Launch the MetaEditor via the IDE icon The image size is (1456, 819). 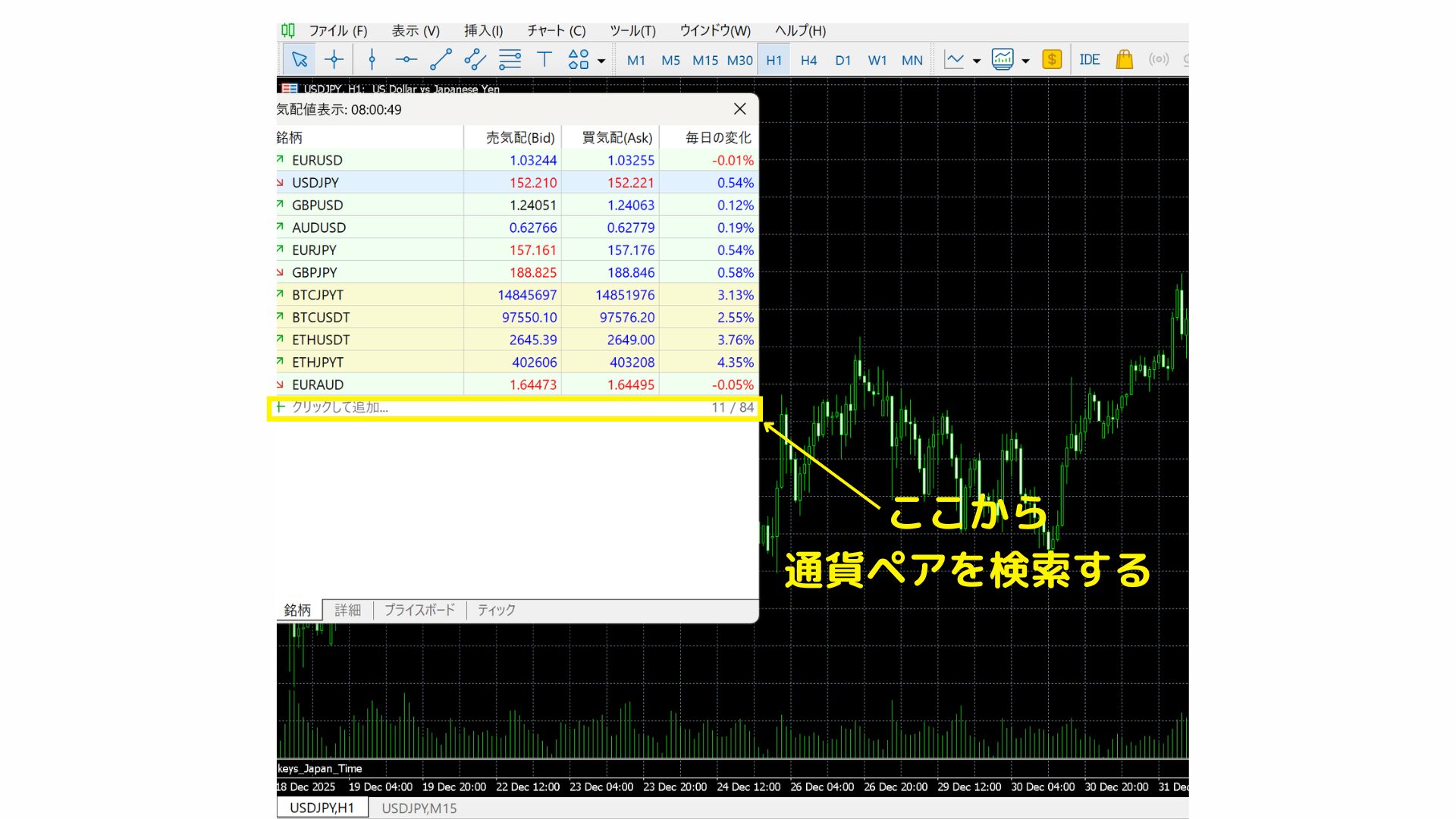click(x=1090, y=58)
